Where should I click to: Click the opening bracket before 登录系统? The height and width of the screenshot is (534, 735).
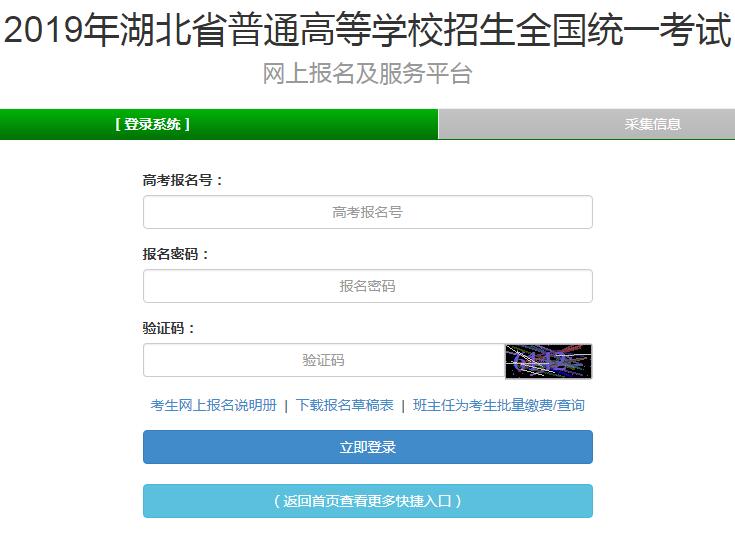(118, 124)
